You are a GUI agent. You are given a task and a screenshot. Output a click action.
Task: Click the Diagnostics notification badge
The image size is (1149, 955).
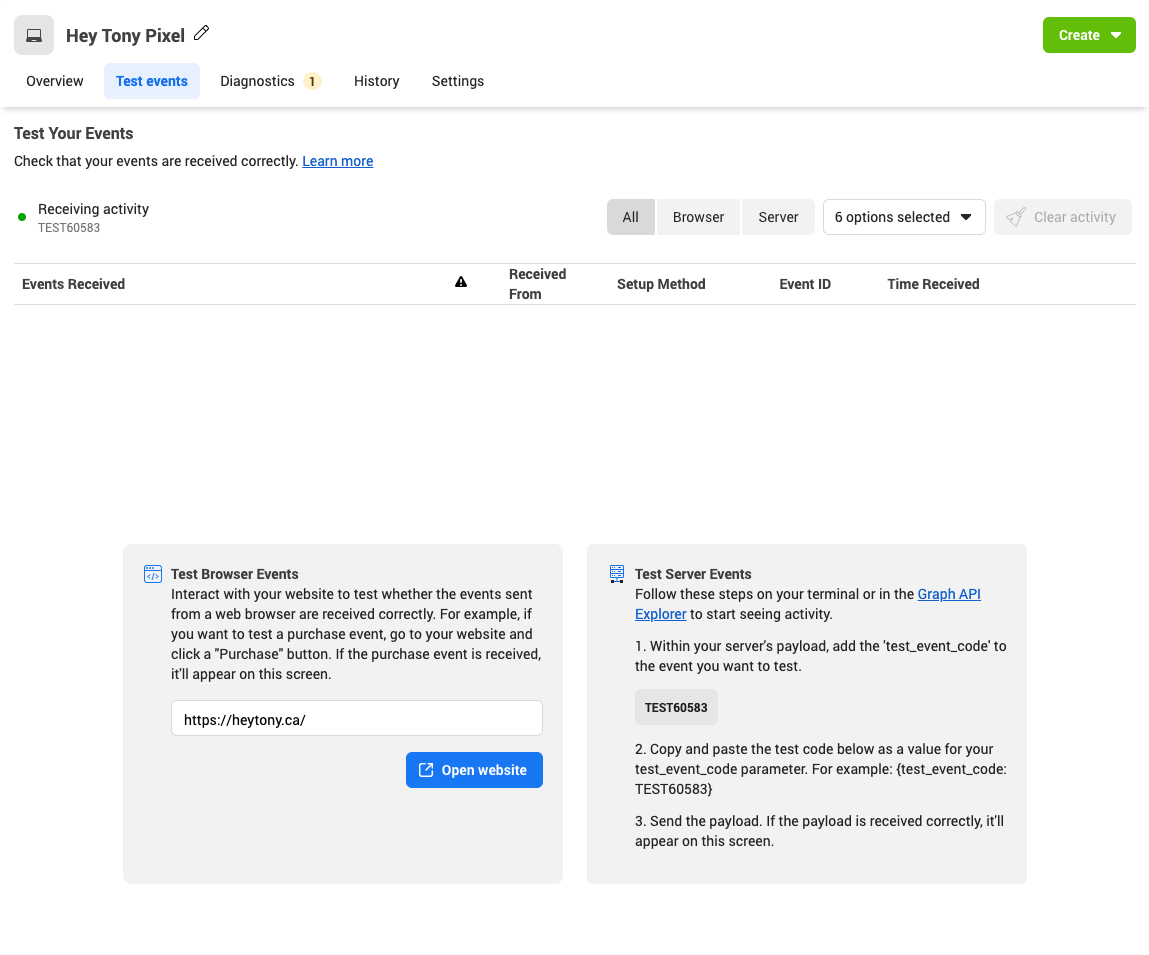click(311, 81)
